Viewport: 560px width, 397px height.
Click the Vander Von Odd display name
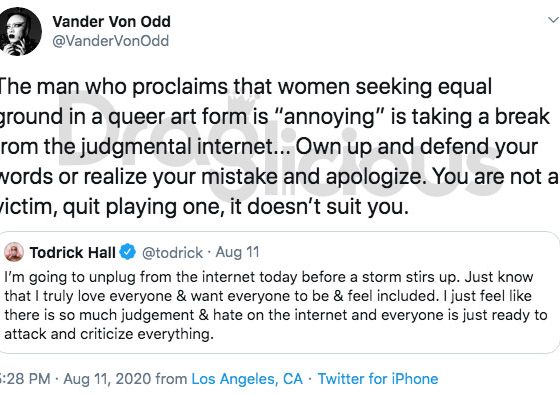111,22
